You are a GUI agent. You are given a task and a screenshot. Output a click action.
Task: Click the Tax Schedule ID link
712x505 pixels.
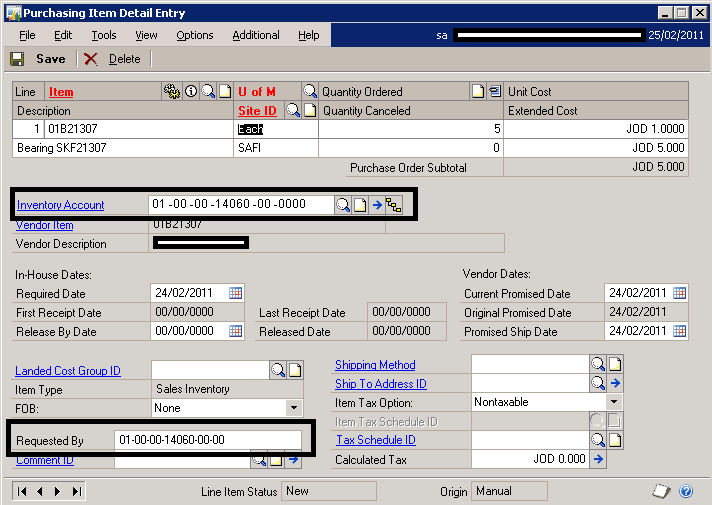(x=376, y=440)
